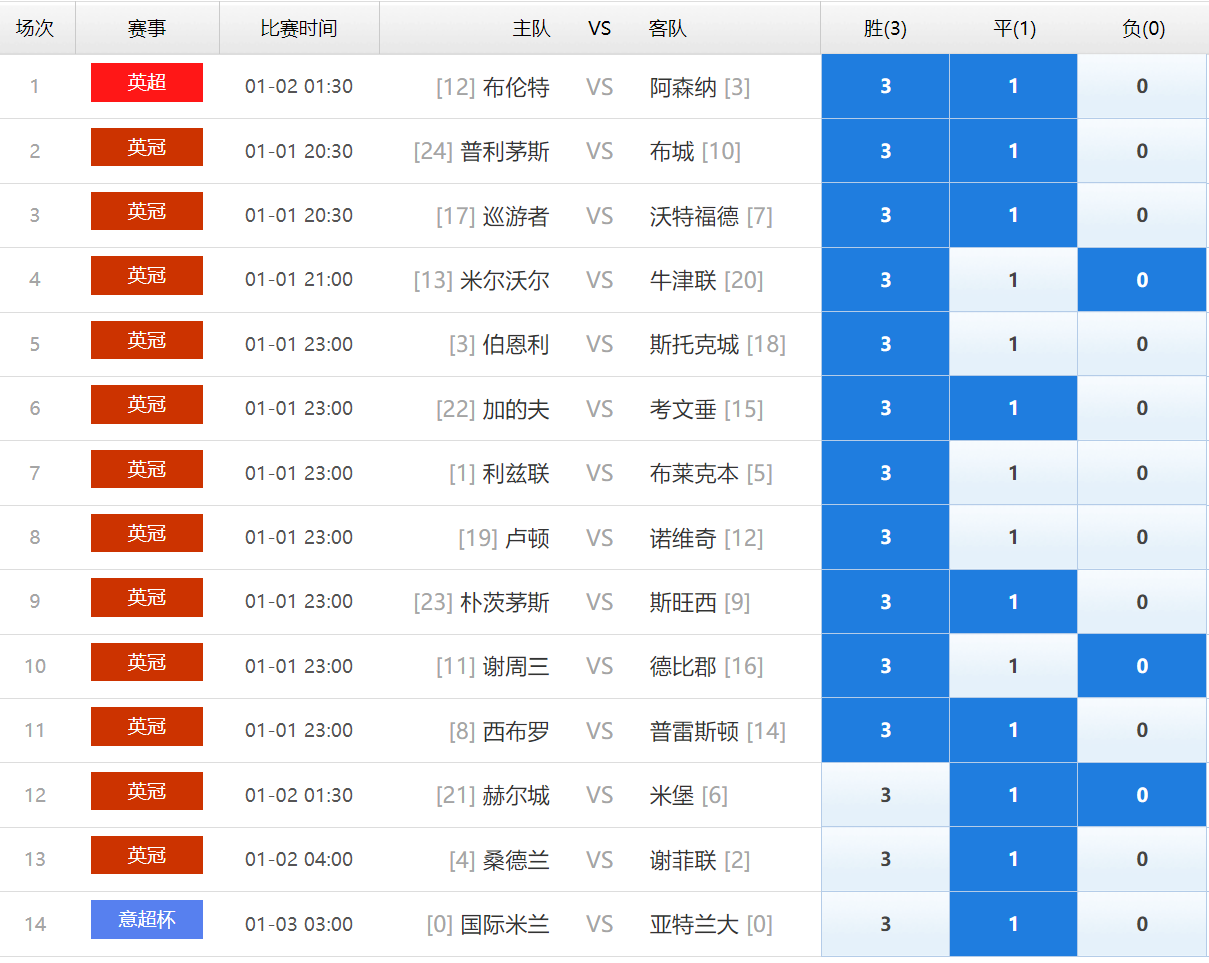
Task: Click the 英冠 tag in row 7
Action: [147, 469]
